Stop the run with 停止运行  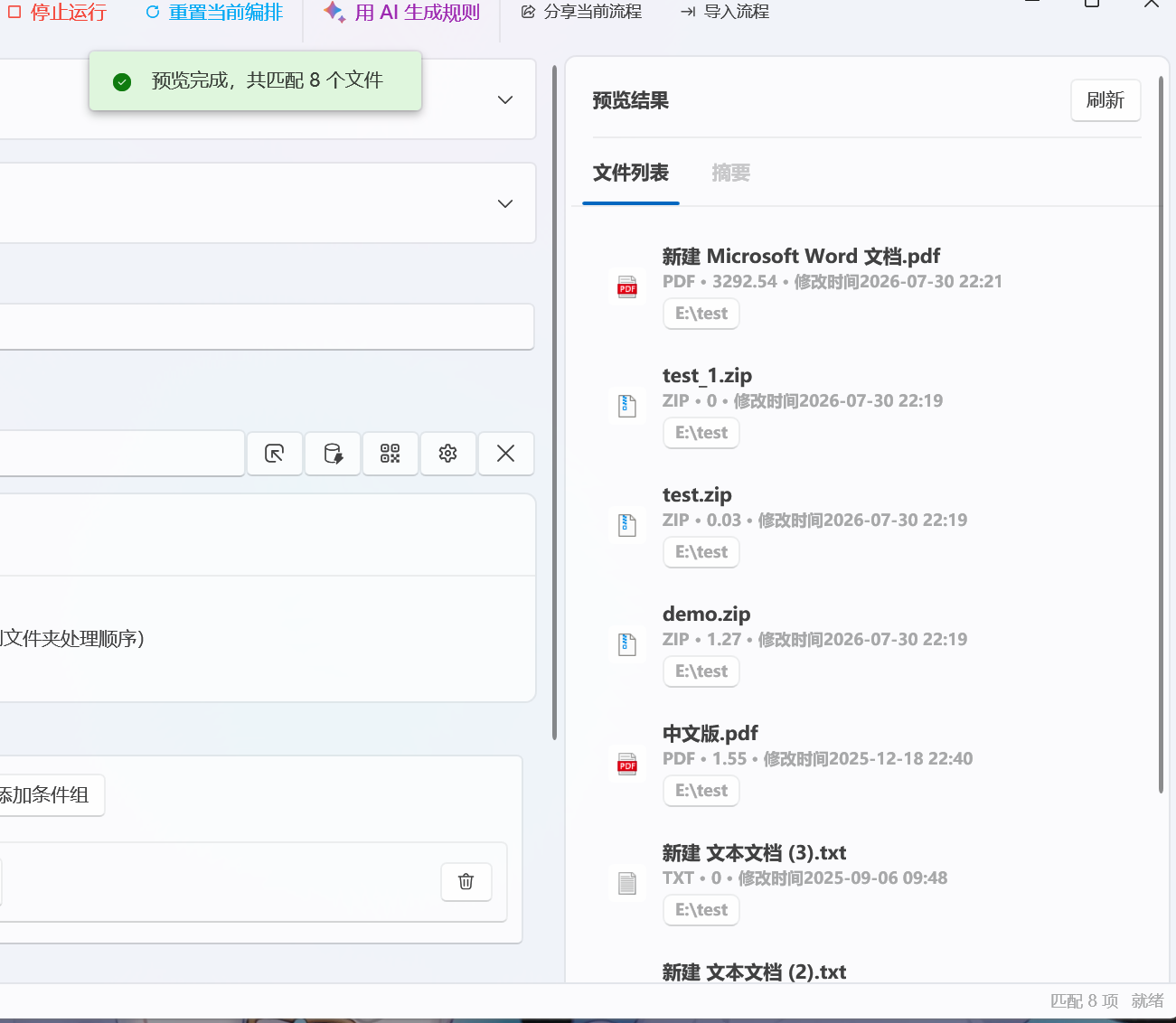click(57, 12)
